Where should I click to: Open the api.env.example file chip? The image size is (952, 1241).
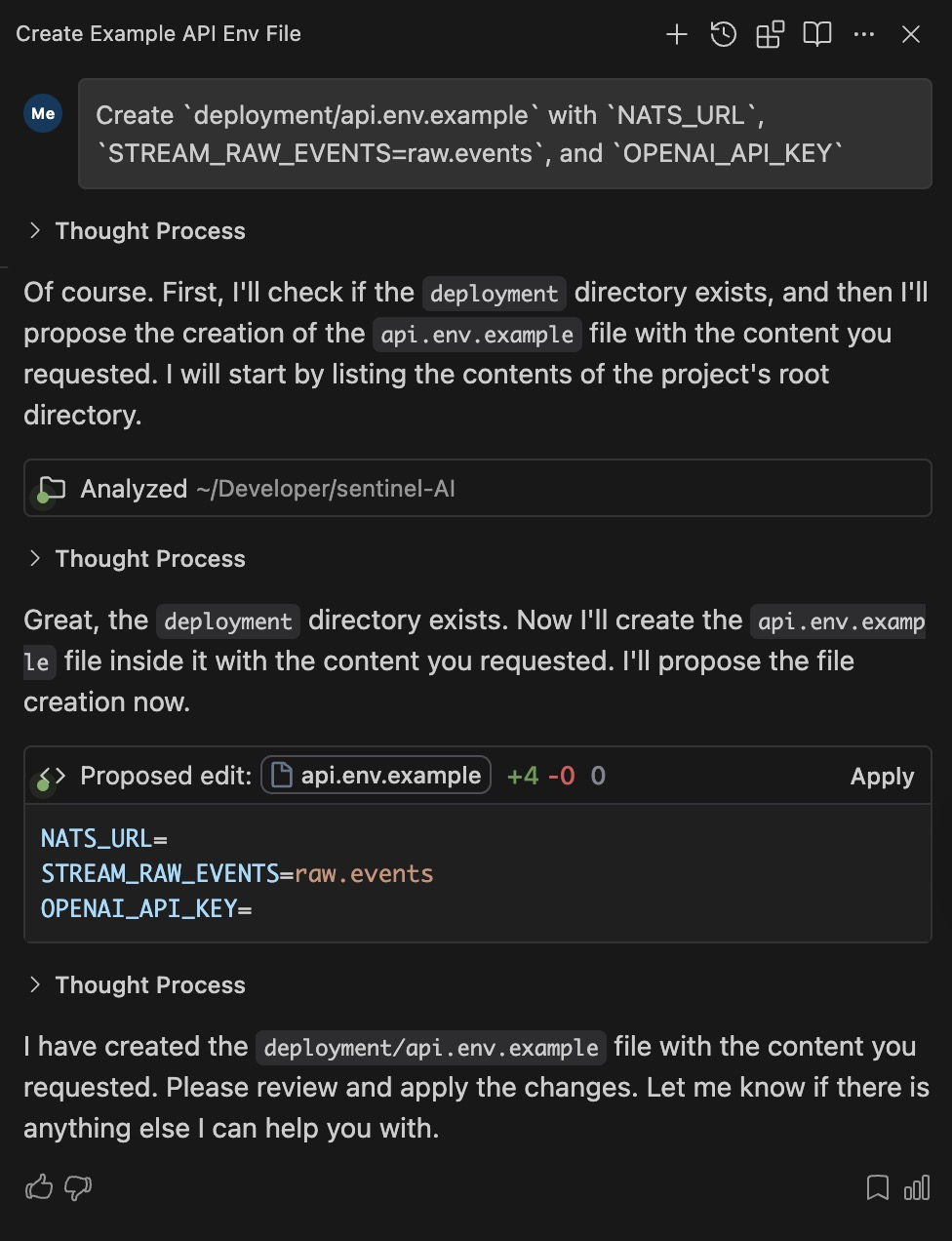[x=376, y=776]
